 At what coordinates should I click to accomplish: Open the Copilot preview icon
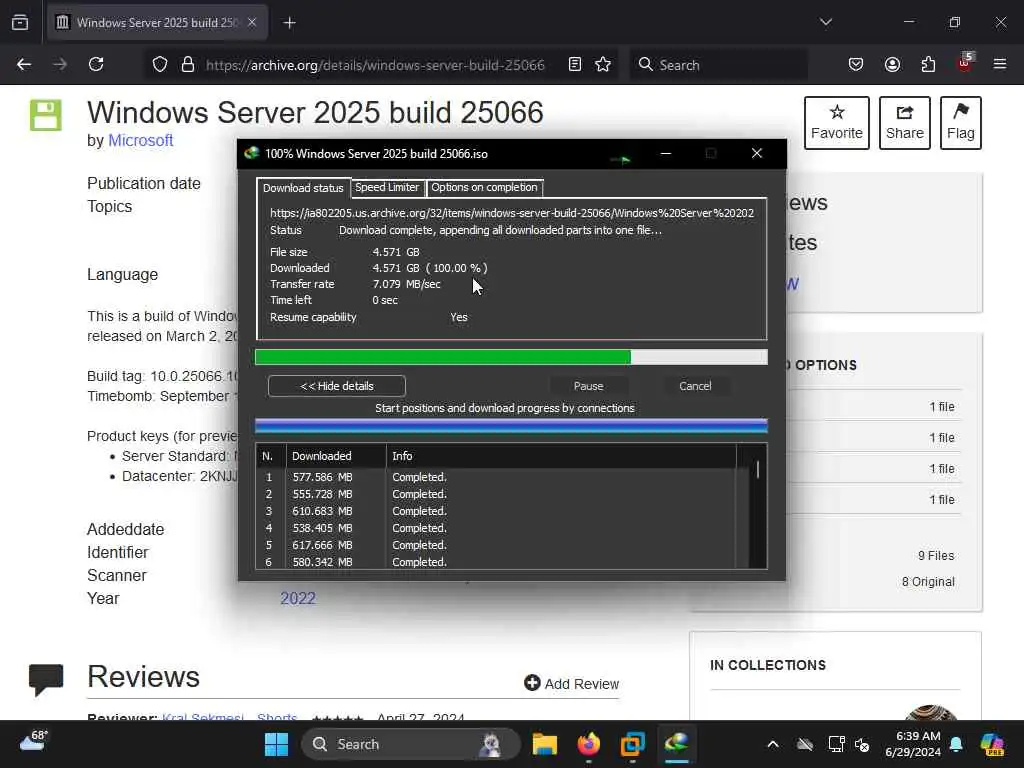[x=993, y=744]
